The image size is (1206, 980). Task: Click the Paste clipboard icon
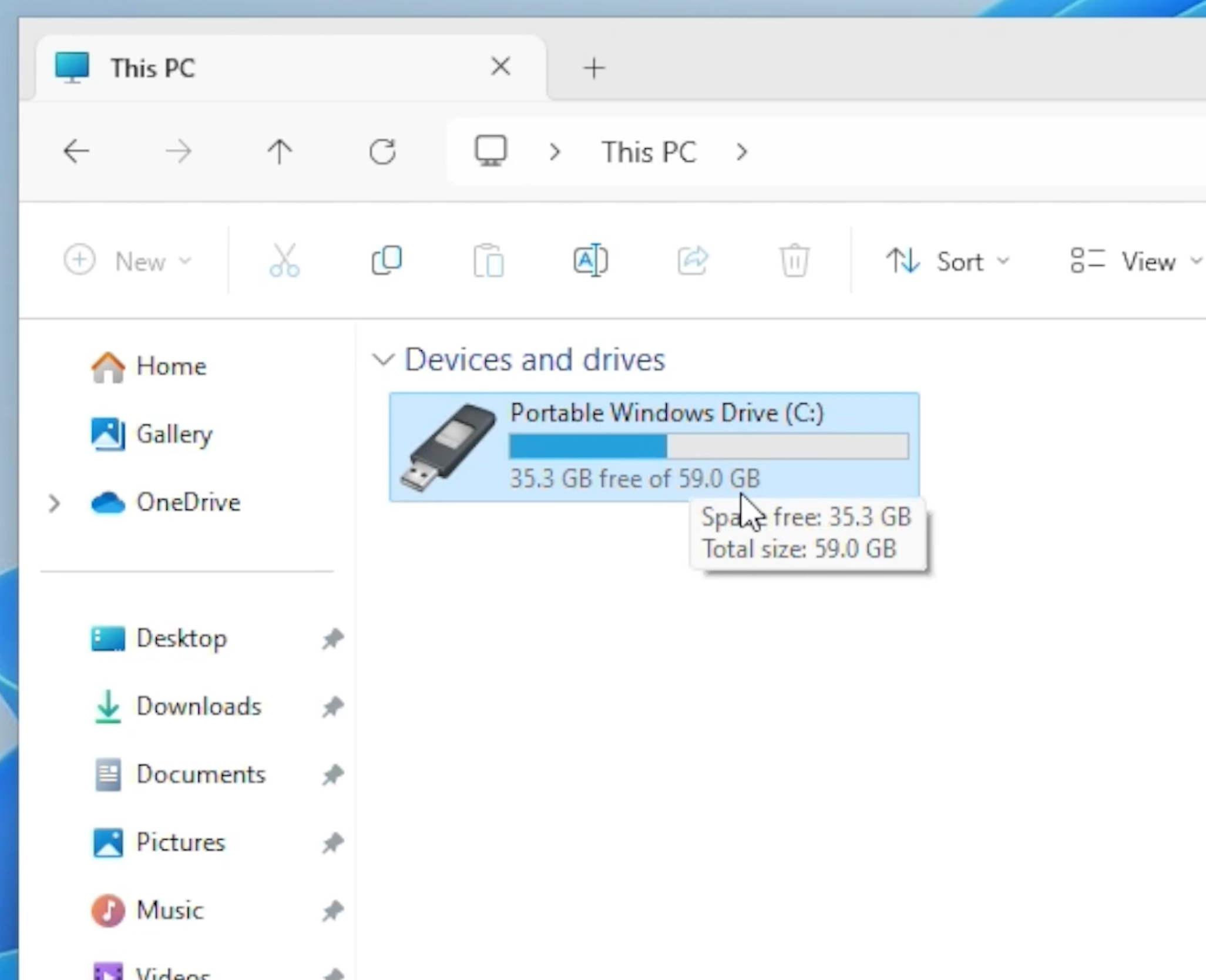pyautogui.click(x=488, y=260)
